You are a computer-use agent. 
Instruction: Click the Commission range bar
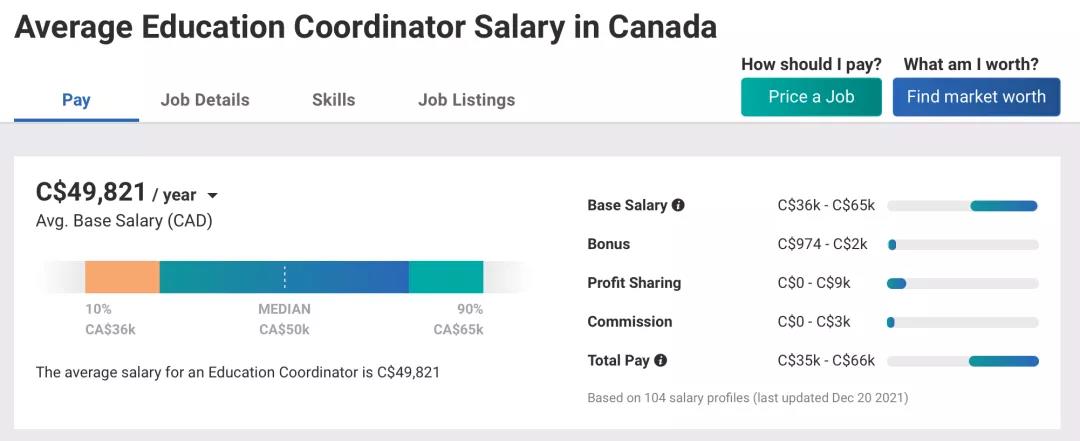(891, 322)
